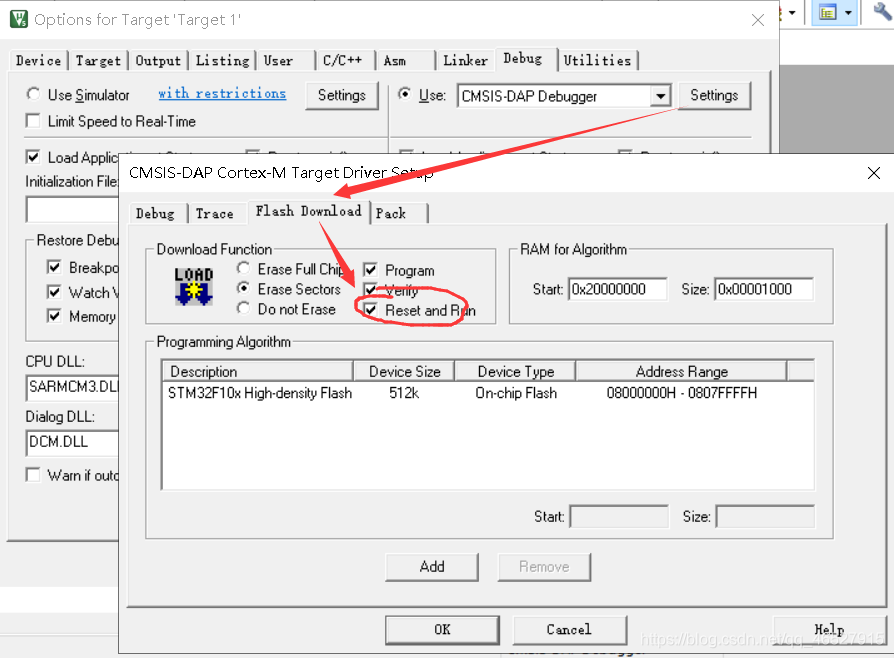Click the LOAD download function icon
This screenshot has width=894, height=658.
194,286
